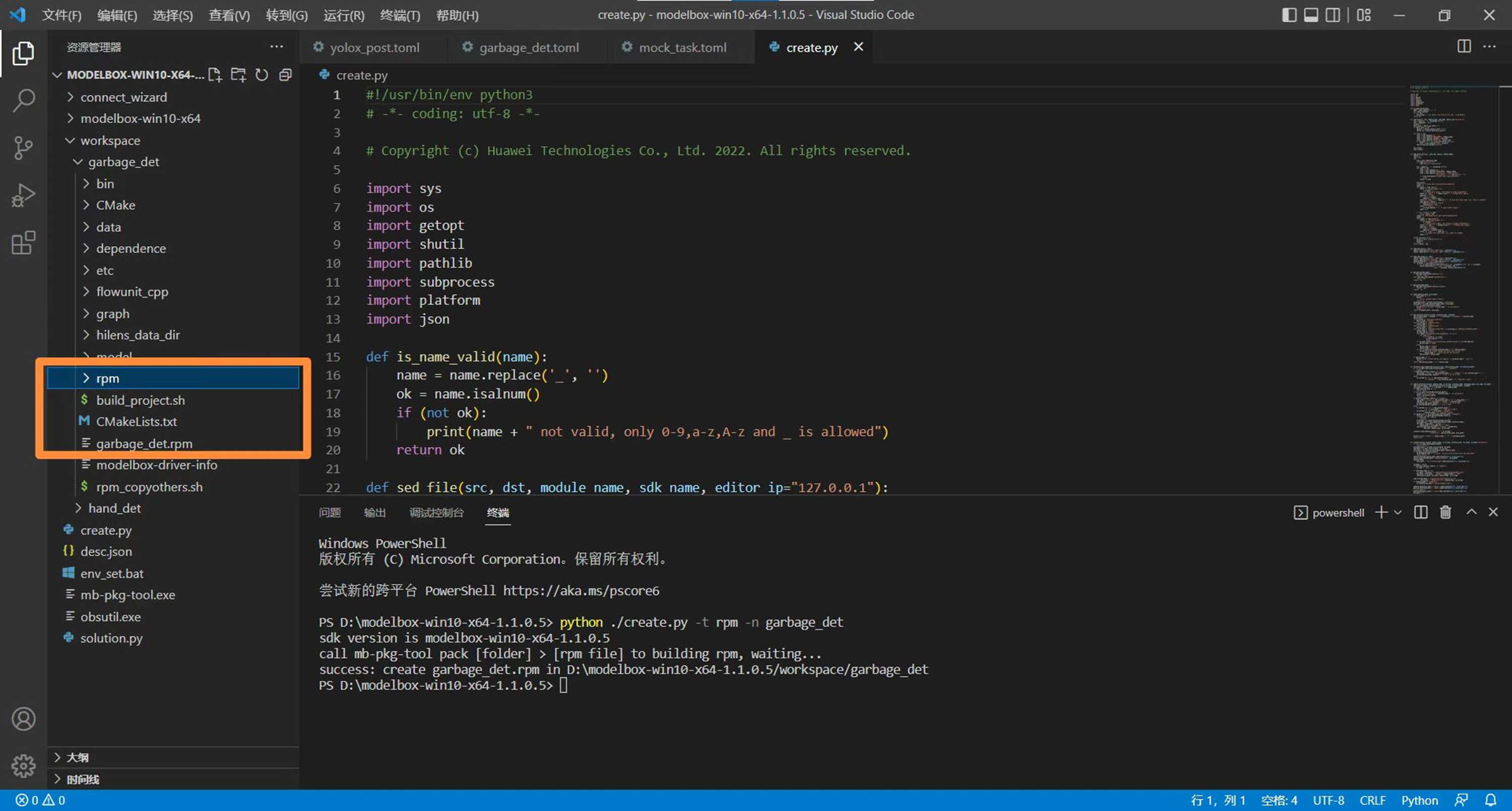Screen dimensions: 1512x811
Task: Open Run and Debug view icon
Action: 24,196
